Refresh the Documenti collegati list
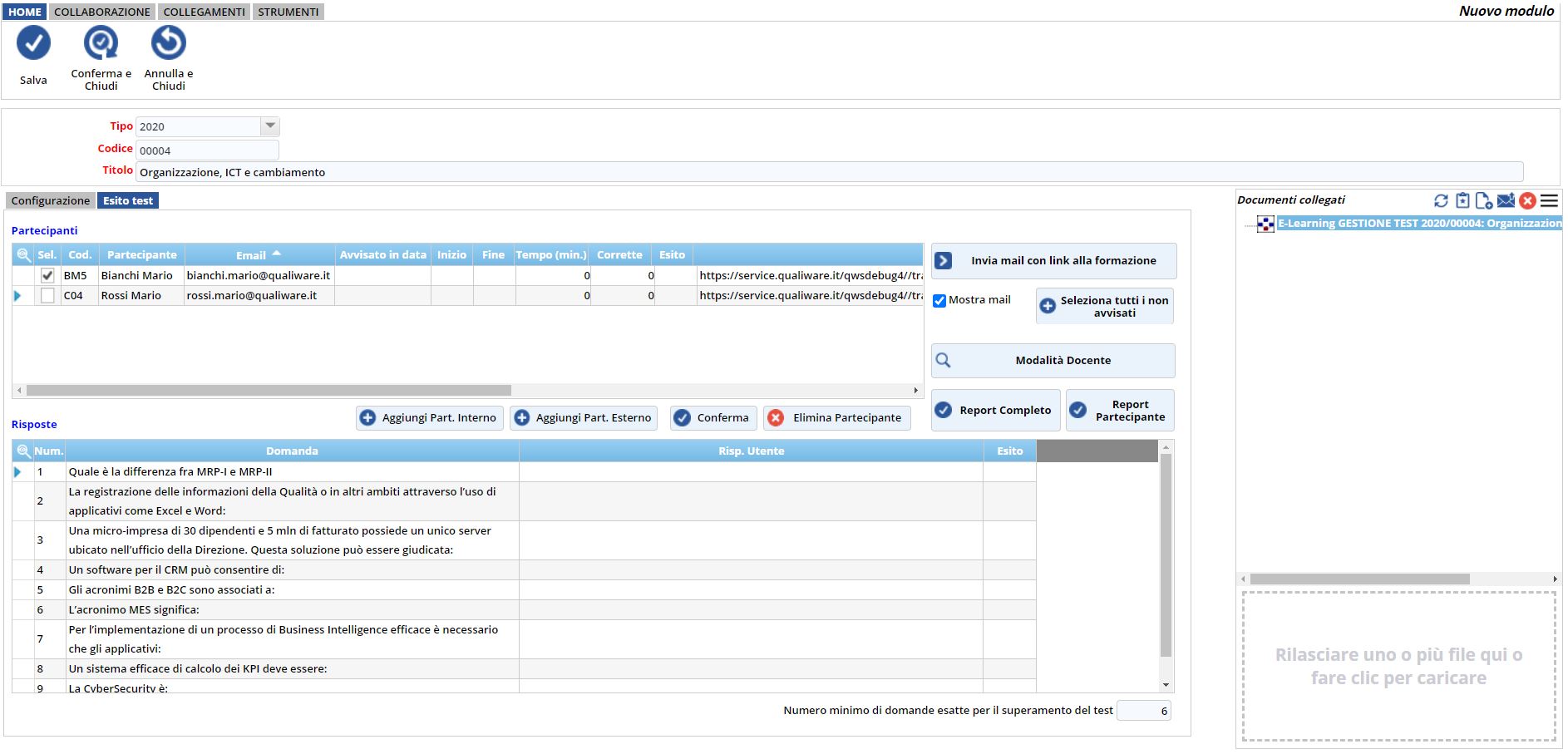The height and width of the screenshot is (754, 1568). pos(1441,200)
